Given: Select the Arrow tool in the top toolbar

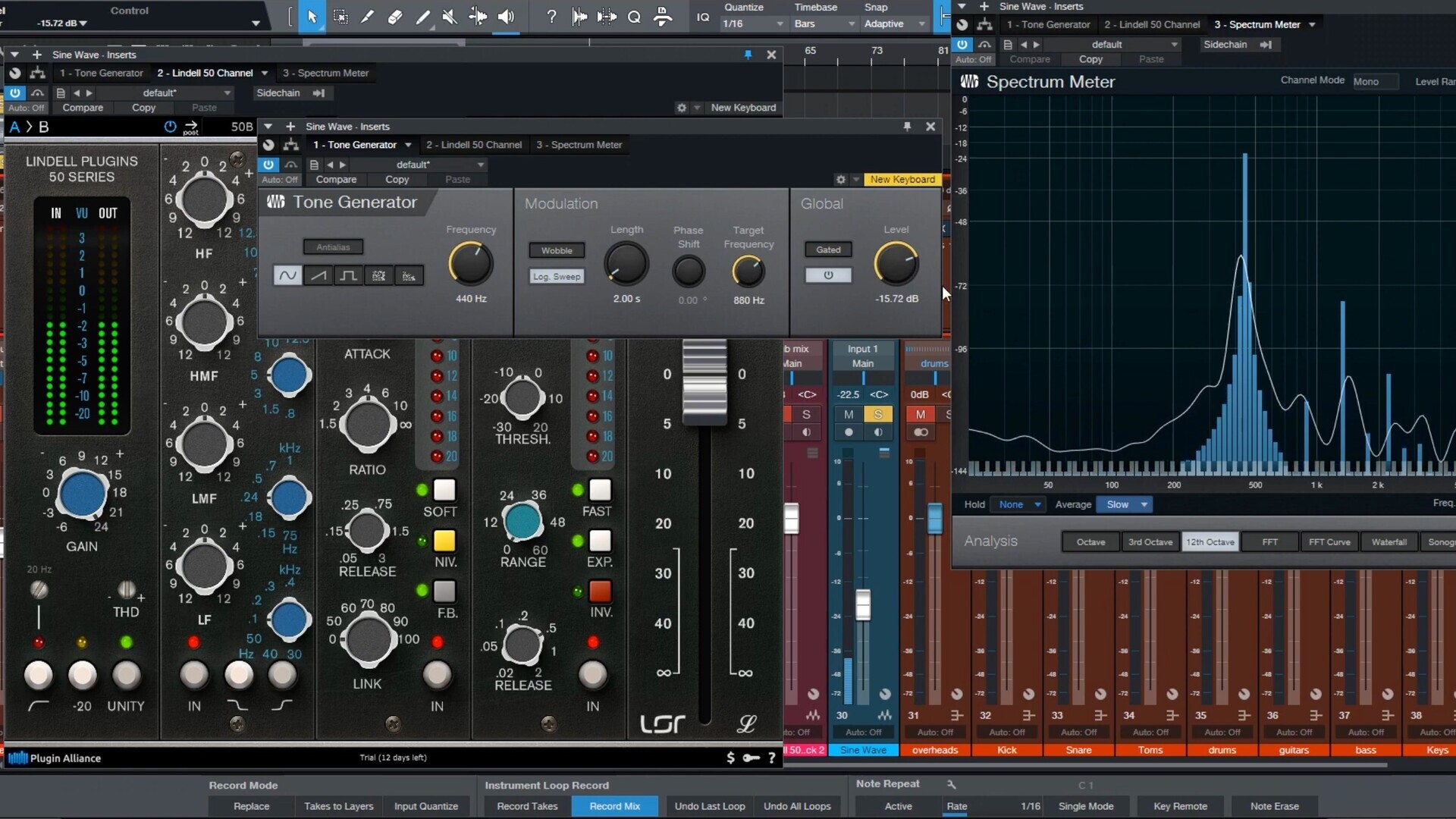Looking at the screenshot, I should point(312,17).
